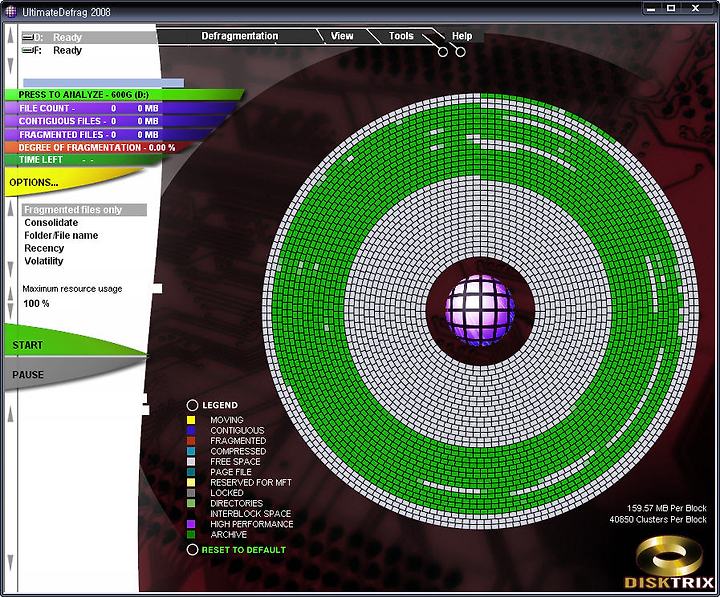Click the CONTIGUOUS FILES bar
Screen dimensions: 720x597
(x=117, y=121)
